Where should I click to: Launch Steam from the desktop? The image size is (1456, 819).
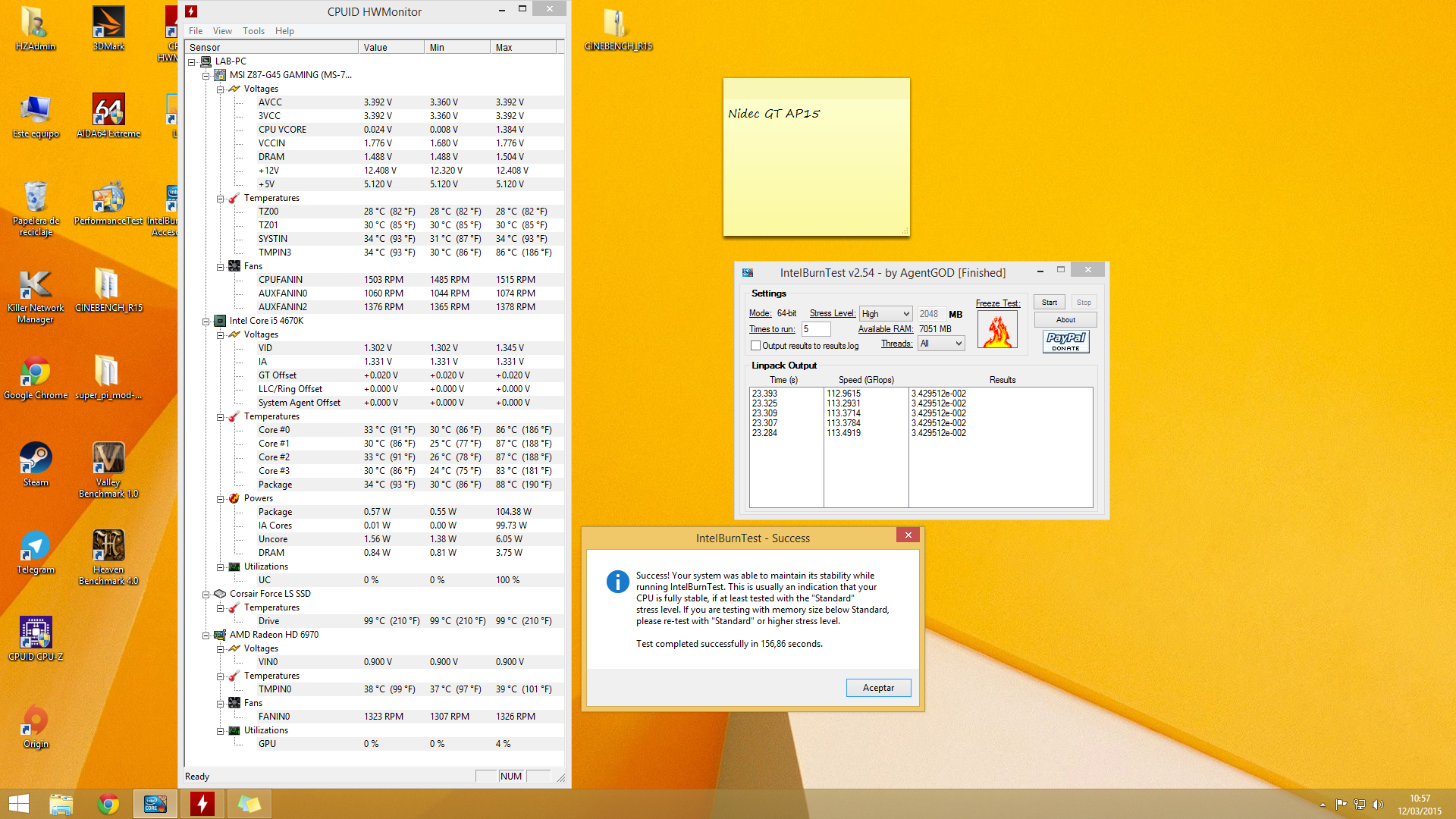(36, 465)
